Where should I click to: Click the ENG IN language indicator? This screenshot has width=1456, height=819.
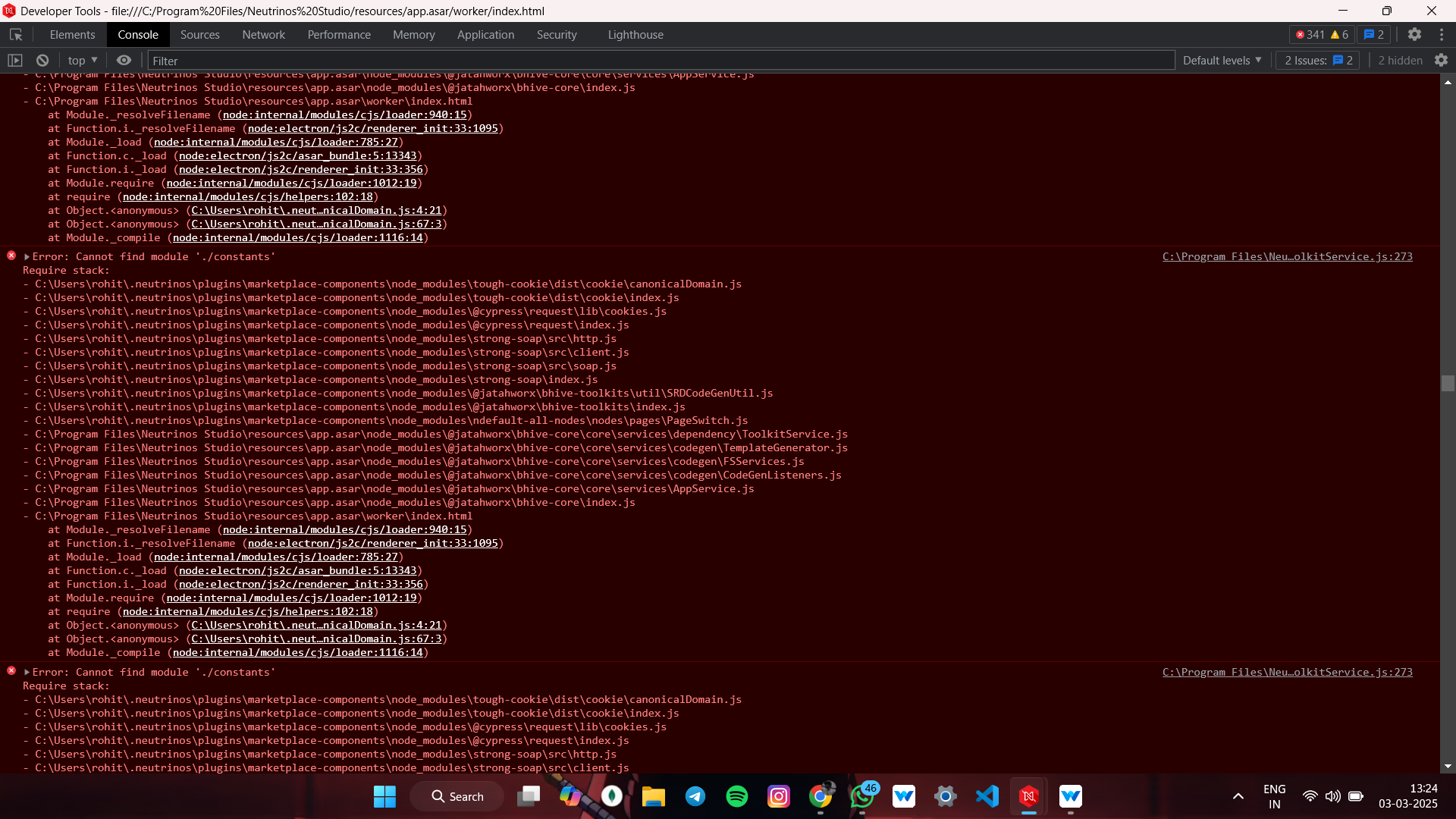[x=1275, y=796]
